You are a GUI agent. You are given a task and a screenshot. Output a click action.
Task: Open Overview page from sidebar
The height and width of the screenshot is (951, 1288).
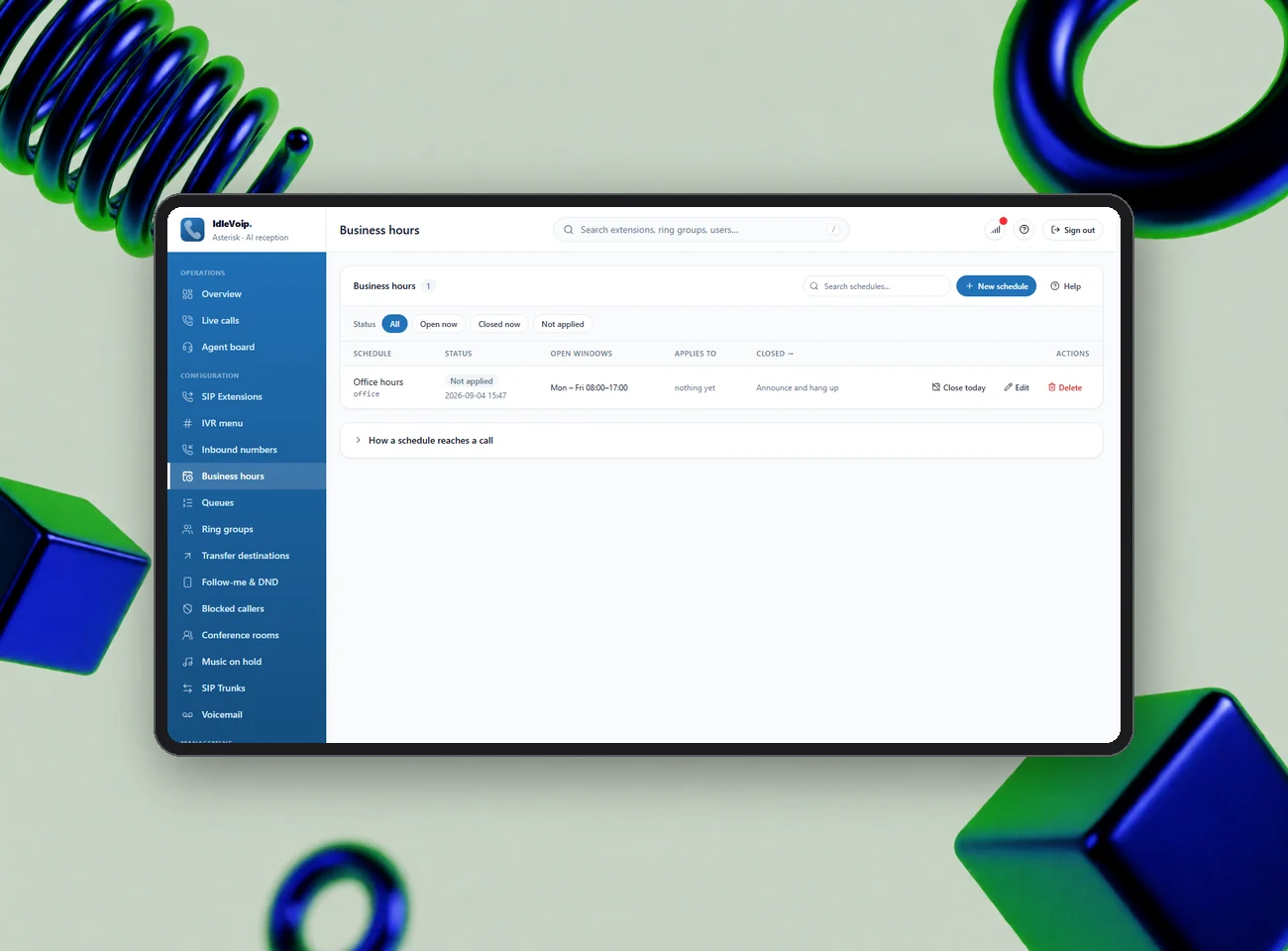[247, 294]
